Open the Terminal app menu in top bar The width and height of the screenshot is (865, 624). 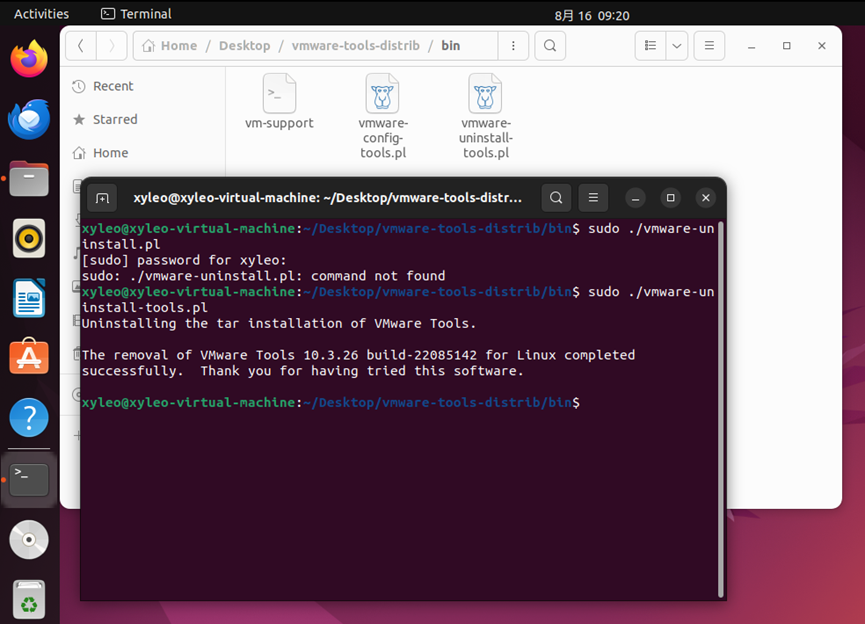click(x=137, y=14)
